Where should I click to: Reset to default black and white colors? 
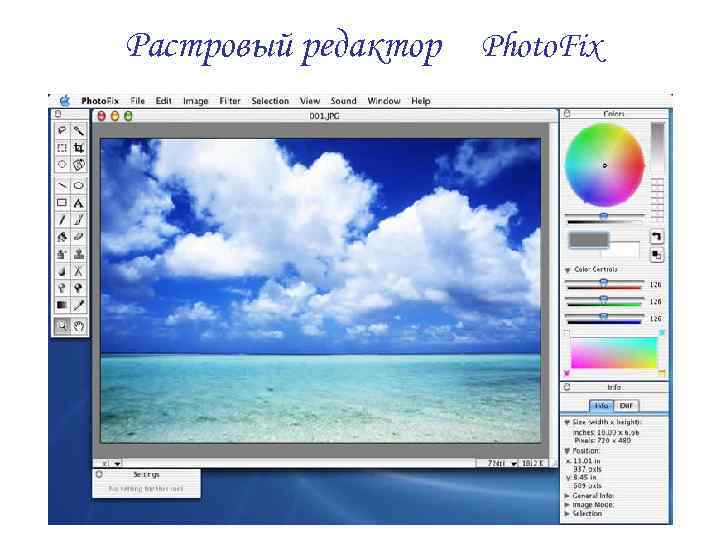pos(657,255)
